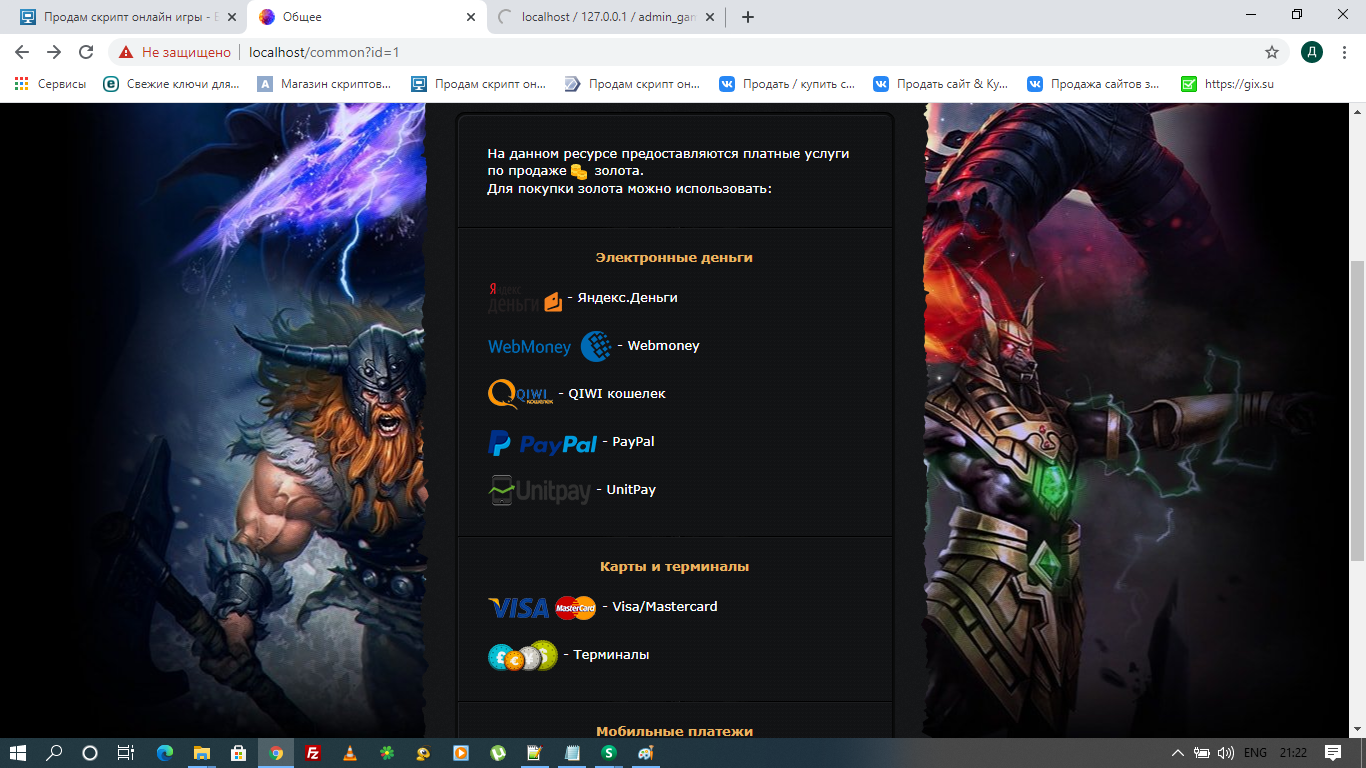Click the '- Терминалы' label
This screenshot has height=768, width=1366.
tap(606, 655)
